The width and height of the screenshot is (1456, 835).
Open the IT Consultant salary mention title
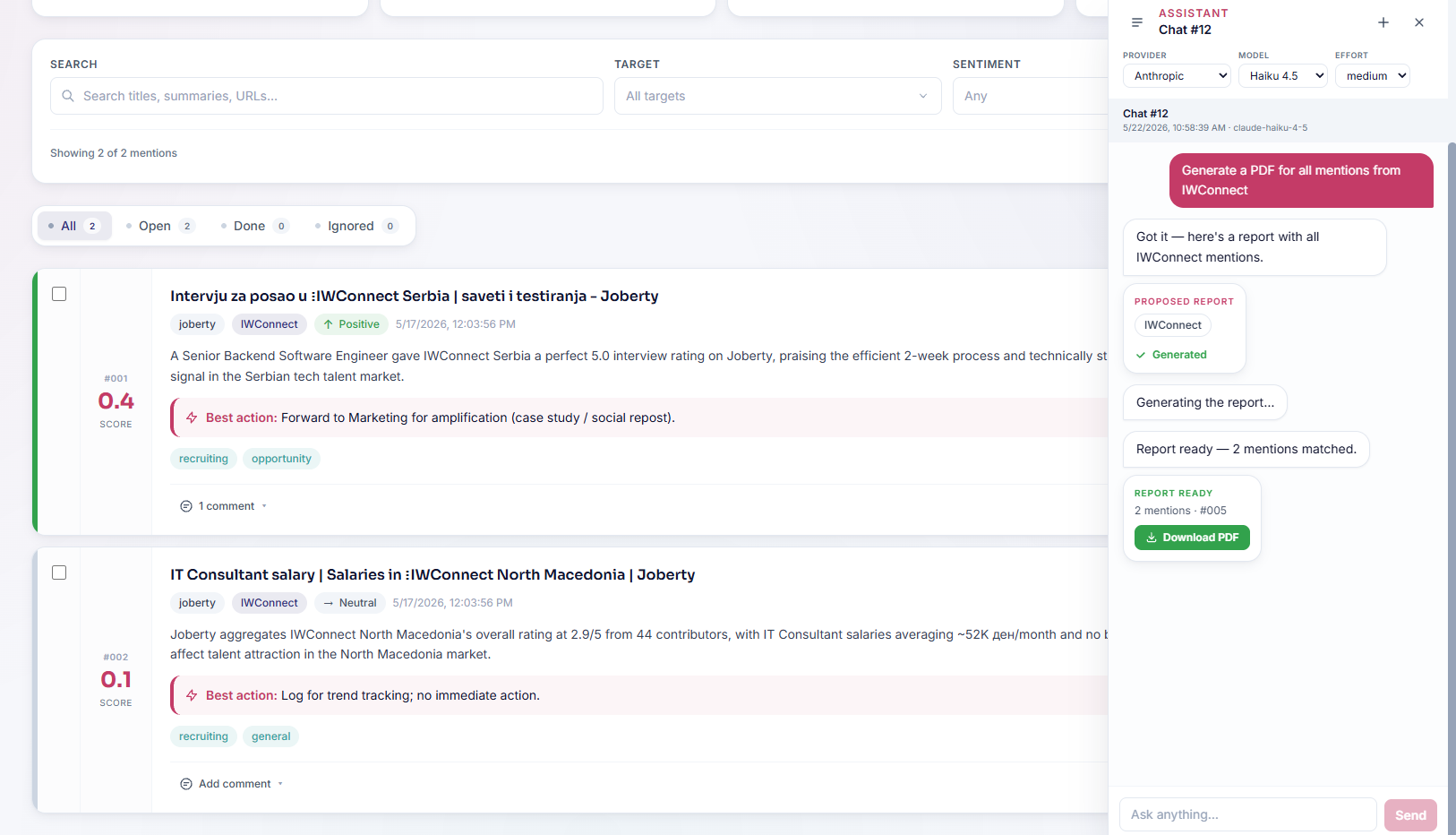[x=433, y=574]
